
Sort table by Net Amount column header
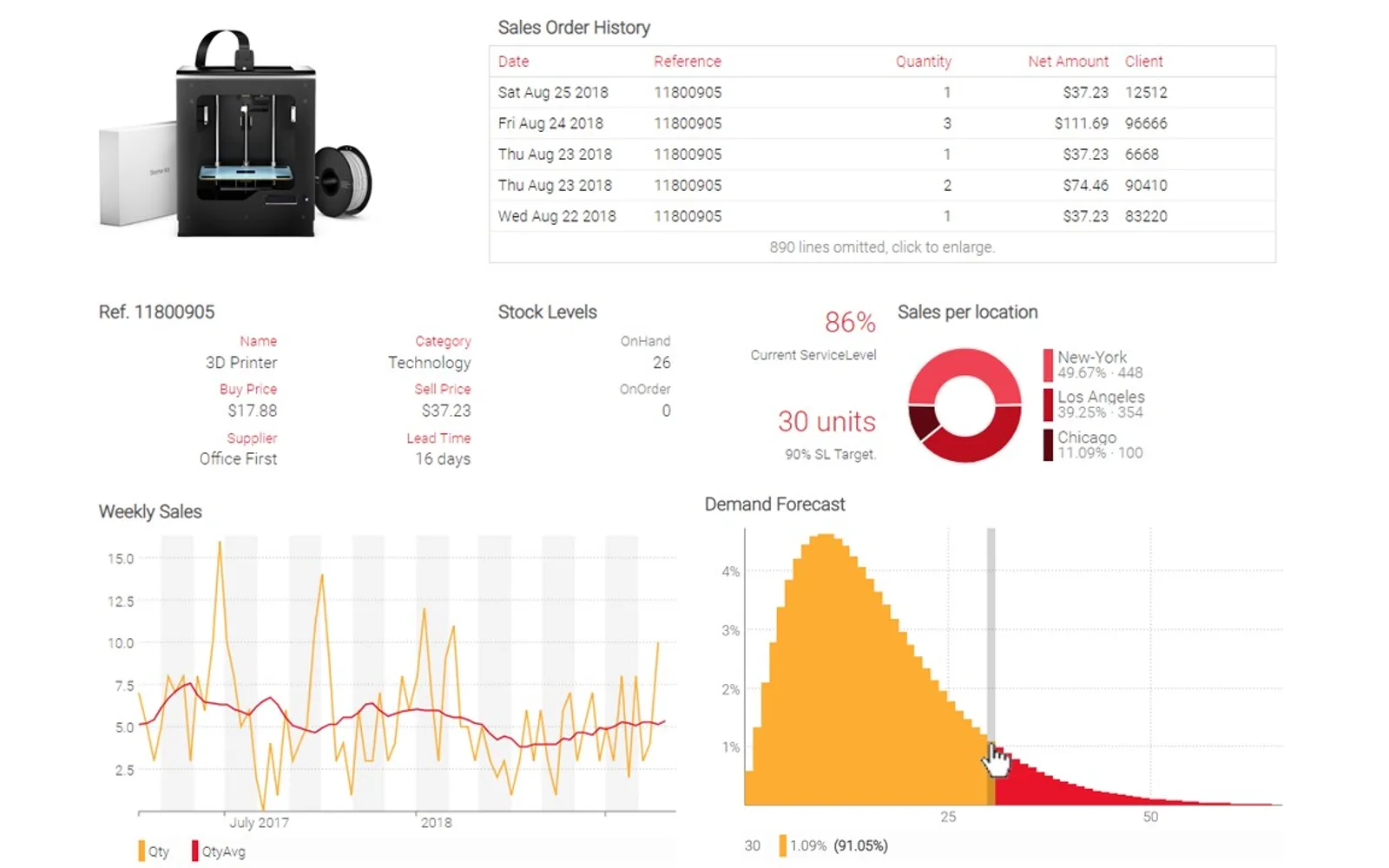pos(1068,62)
